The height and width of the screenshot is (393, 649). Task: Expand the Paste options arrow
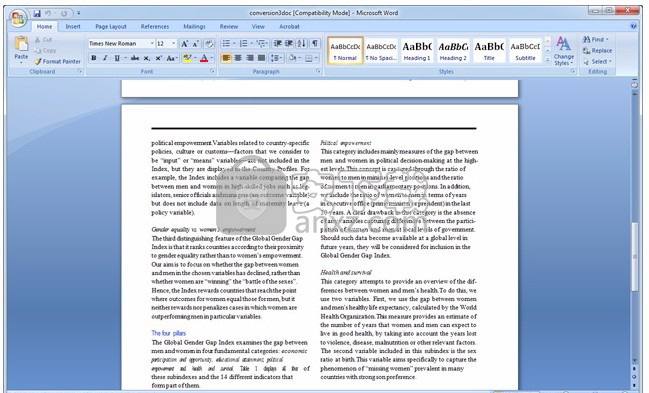coord(21,63)
